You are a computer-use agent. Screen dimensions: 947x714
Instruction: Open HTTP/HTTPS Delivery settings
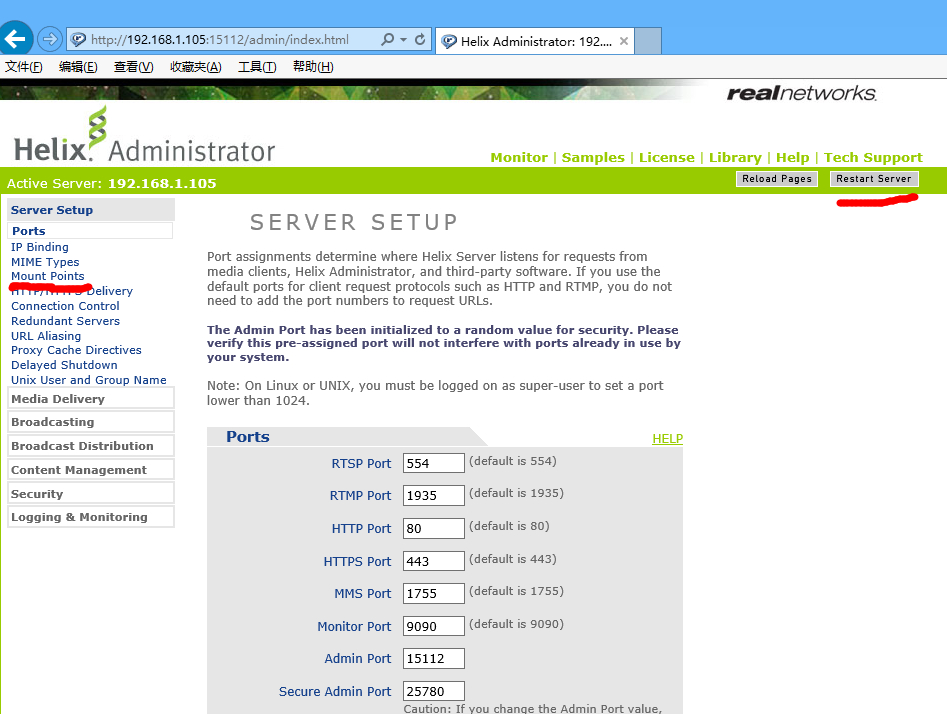(x=72, y=291)
